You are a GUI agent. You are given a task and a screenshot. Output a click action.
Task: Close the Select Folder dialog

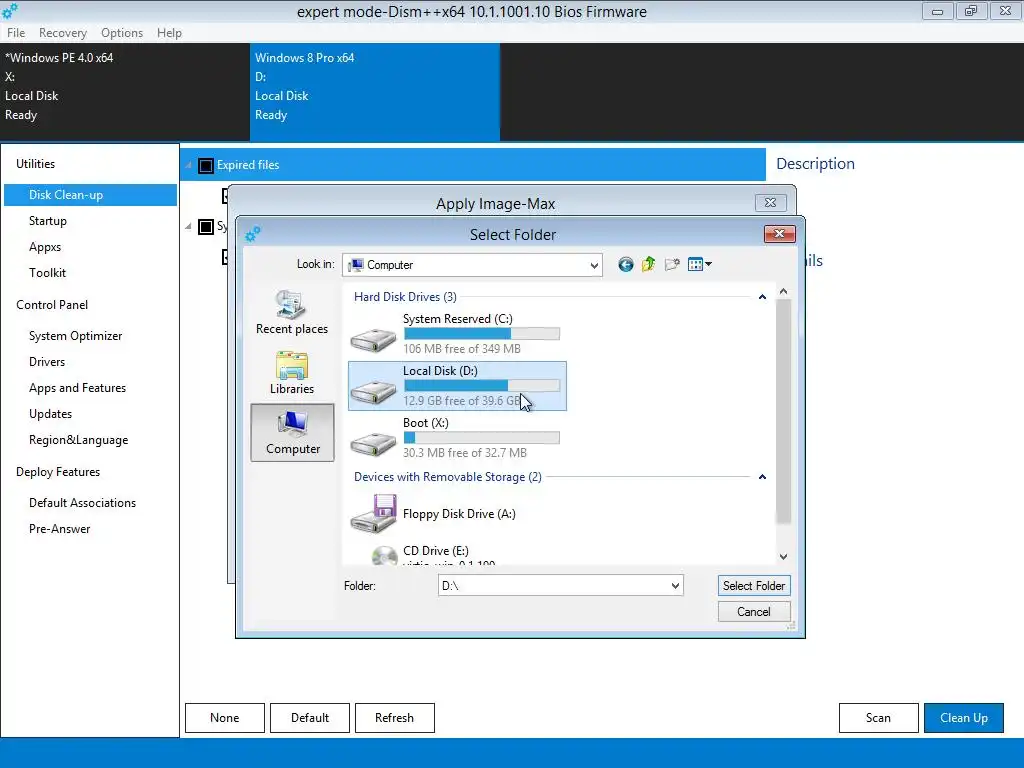(779, 234)
